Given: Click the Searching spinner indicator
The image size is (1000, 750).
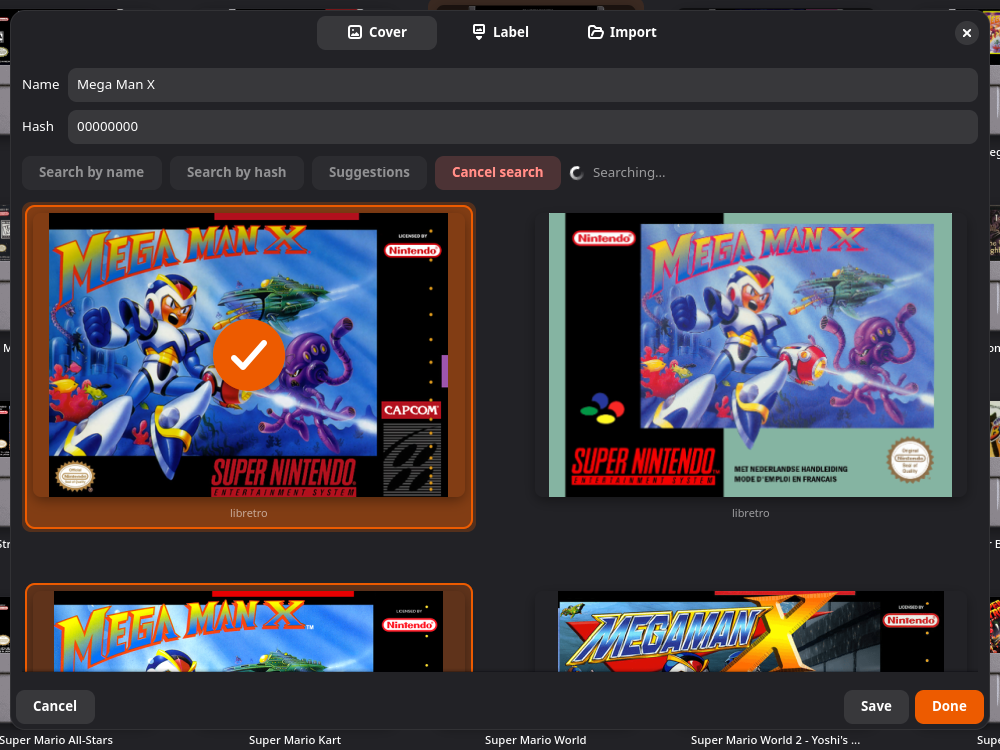Looking at the screenshot, I should click(577, 173).
